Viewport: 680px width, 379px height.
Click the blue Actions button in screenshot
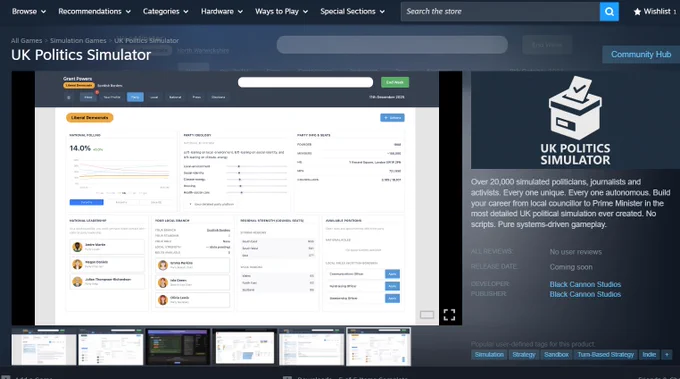(x=392, y=118)
